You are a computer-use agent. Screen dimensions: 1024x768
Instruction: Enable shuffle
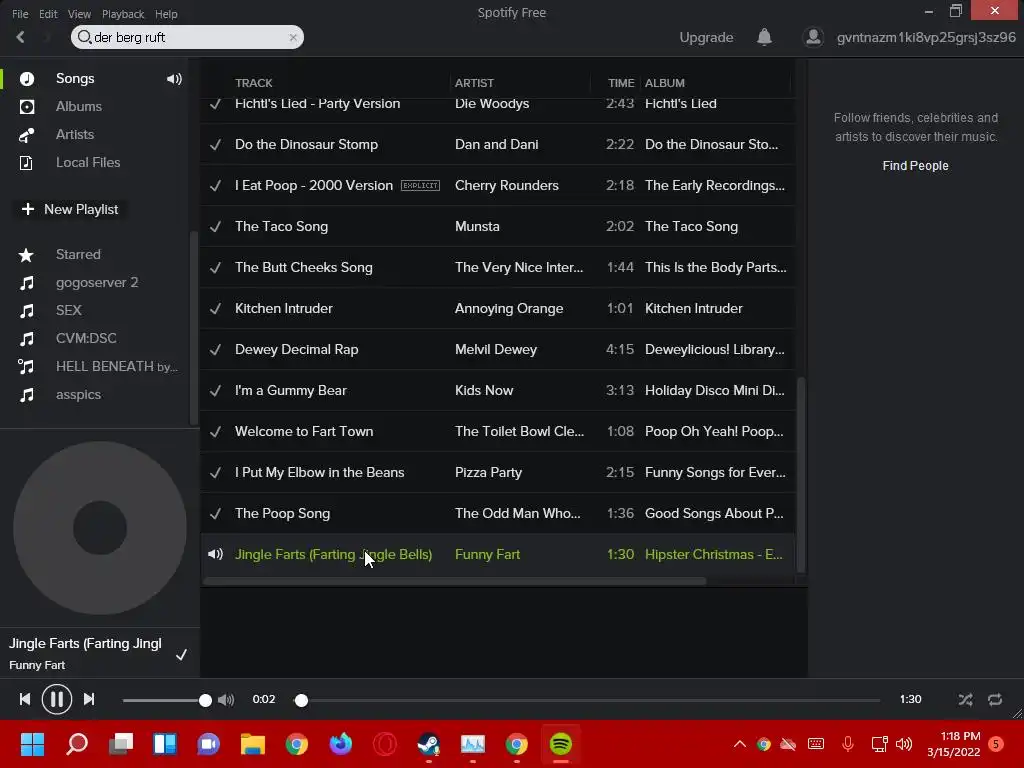(x=965, y=699)
